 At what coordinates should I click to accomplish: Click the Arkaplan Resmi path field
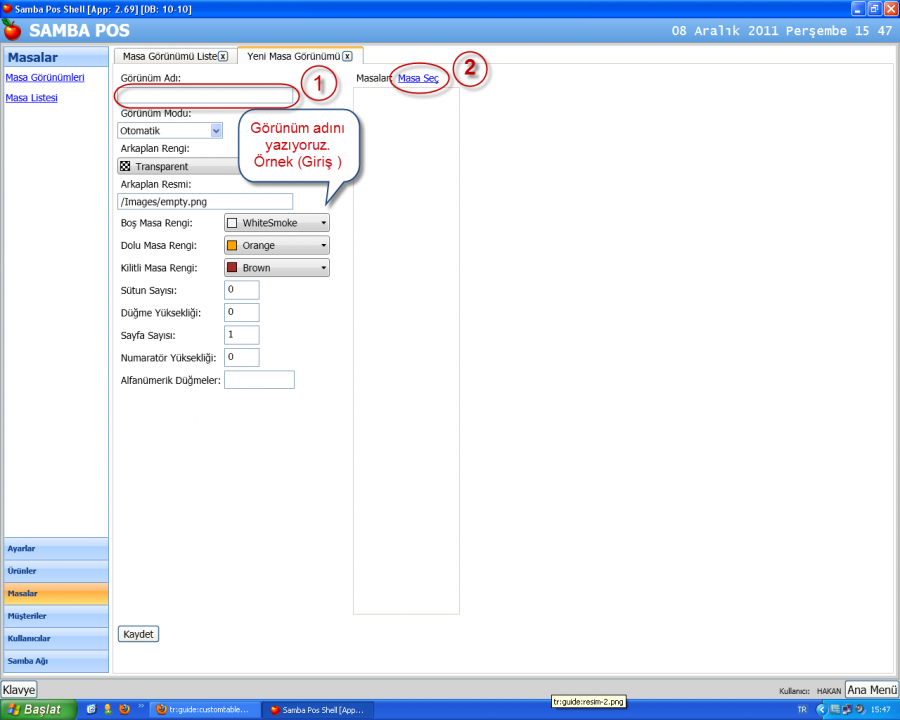click(x=205, y=202)
